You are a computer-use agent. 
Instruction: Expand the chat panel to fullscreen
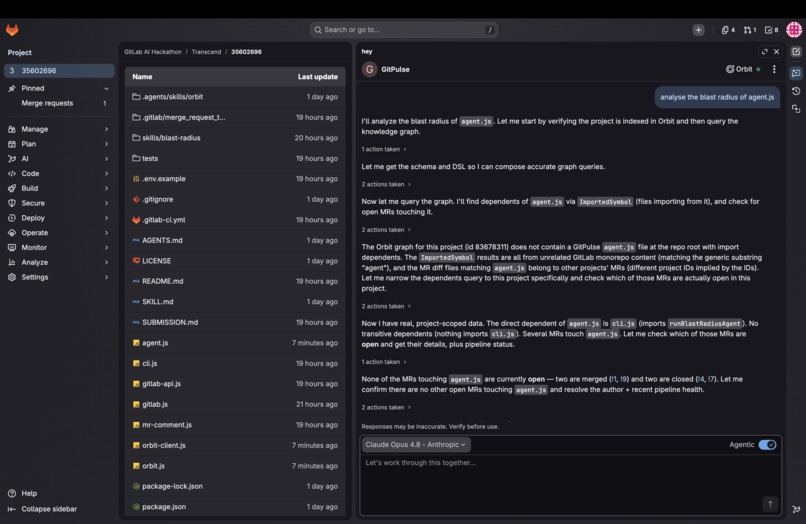(x=764, y=51)
